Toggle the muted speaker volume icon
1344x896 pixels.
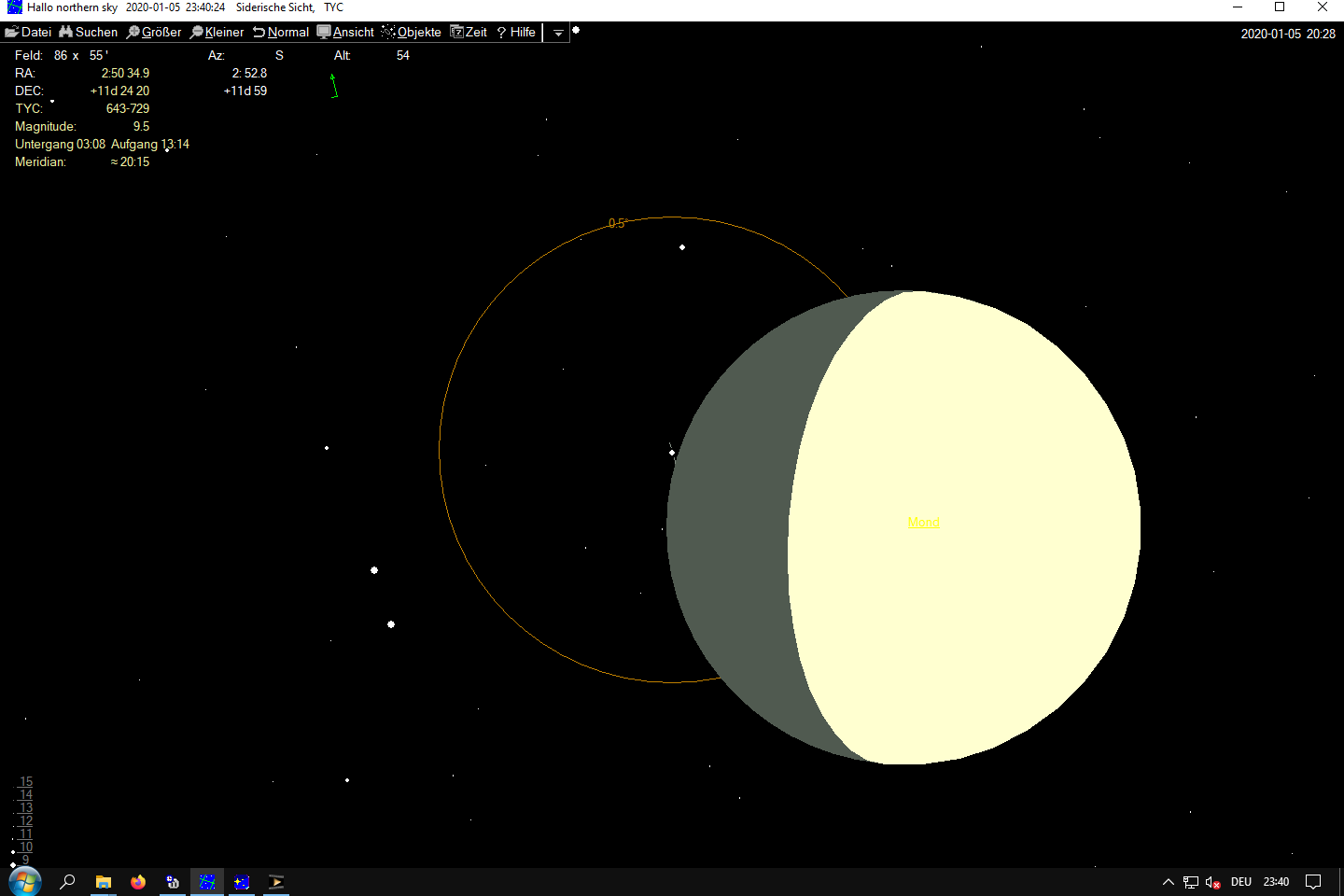1212,882
